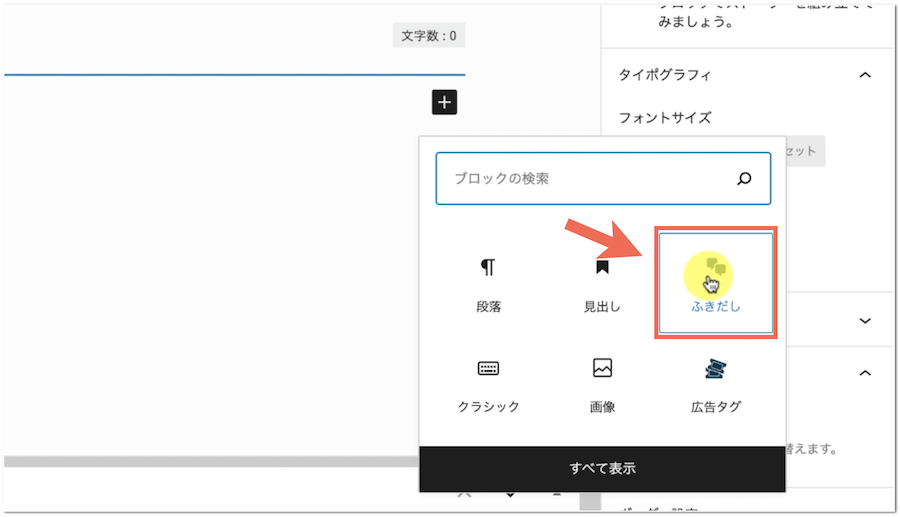
Task: Click the partially hidden リセット font size button
Action: (x=803, y=152)
